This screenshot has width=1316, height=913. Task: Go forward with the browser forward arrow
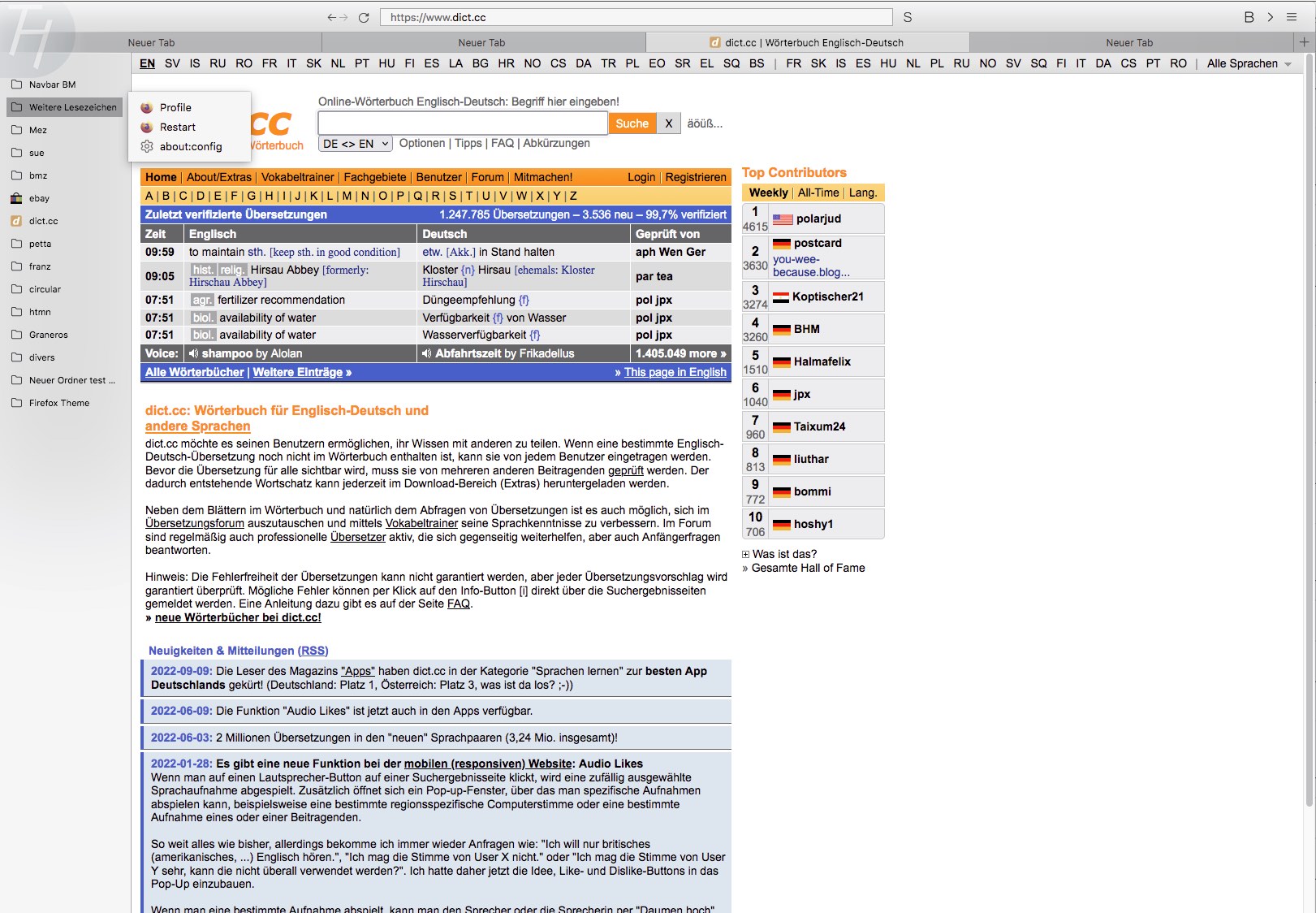[x=343, y=17]
